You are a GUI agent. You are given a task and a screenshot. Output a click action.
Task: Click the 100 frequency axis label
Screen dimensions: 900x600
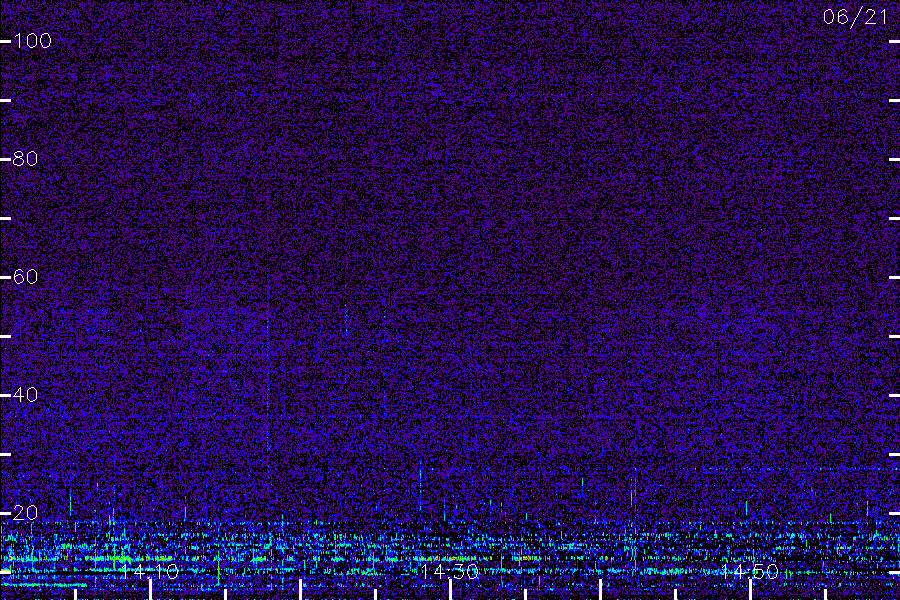coord(32,41)
